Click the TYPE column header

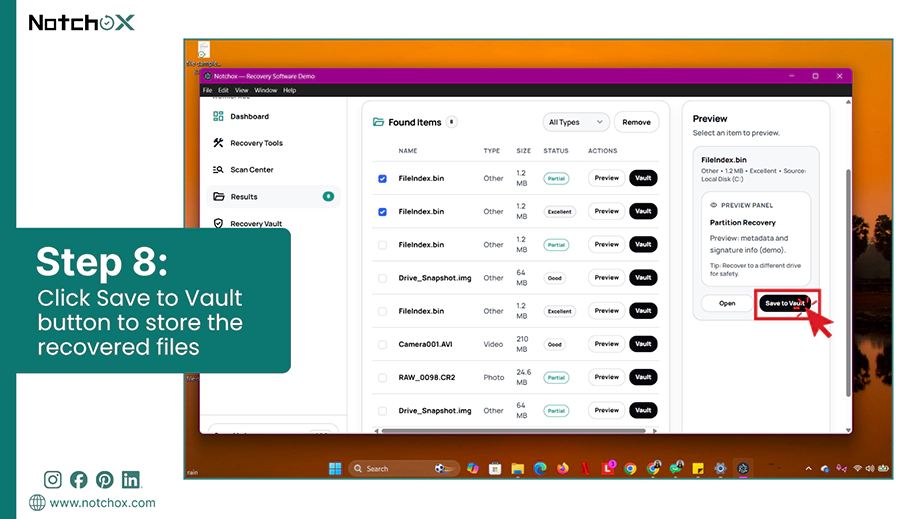click(x=492, y=151)
